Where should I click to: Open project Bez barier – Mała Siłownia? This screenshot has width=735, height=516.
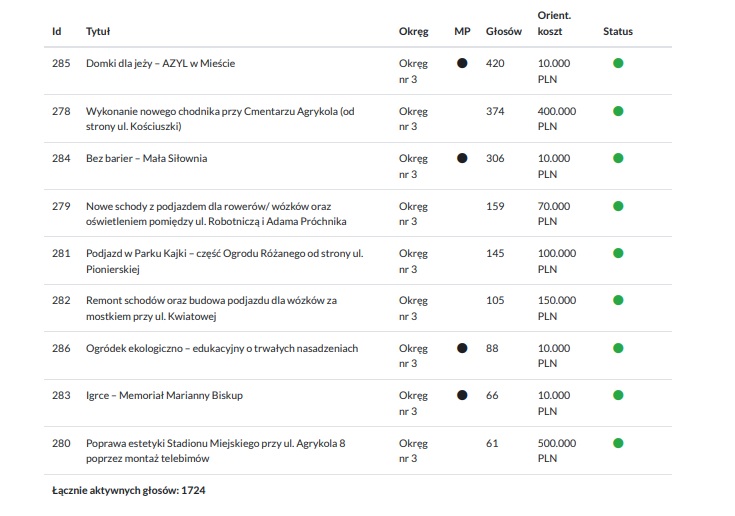tap(147, 158)
